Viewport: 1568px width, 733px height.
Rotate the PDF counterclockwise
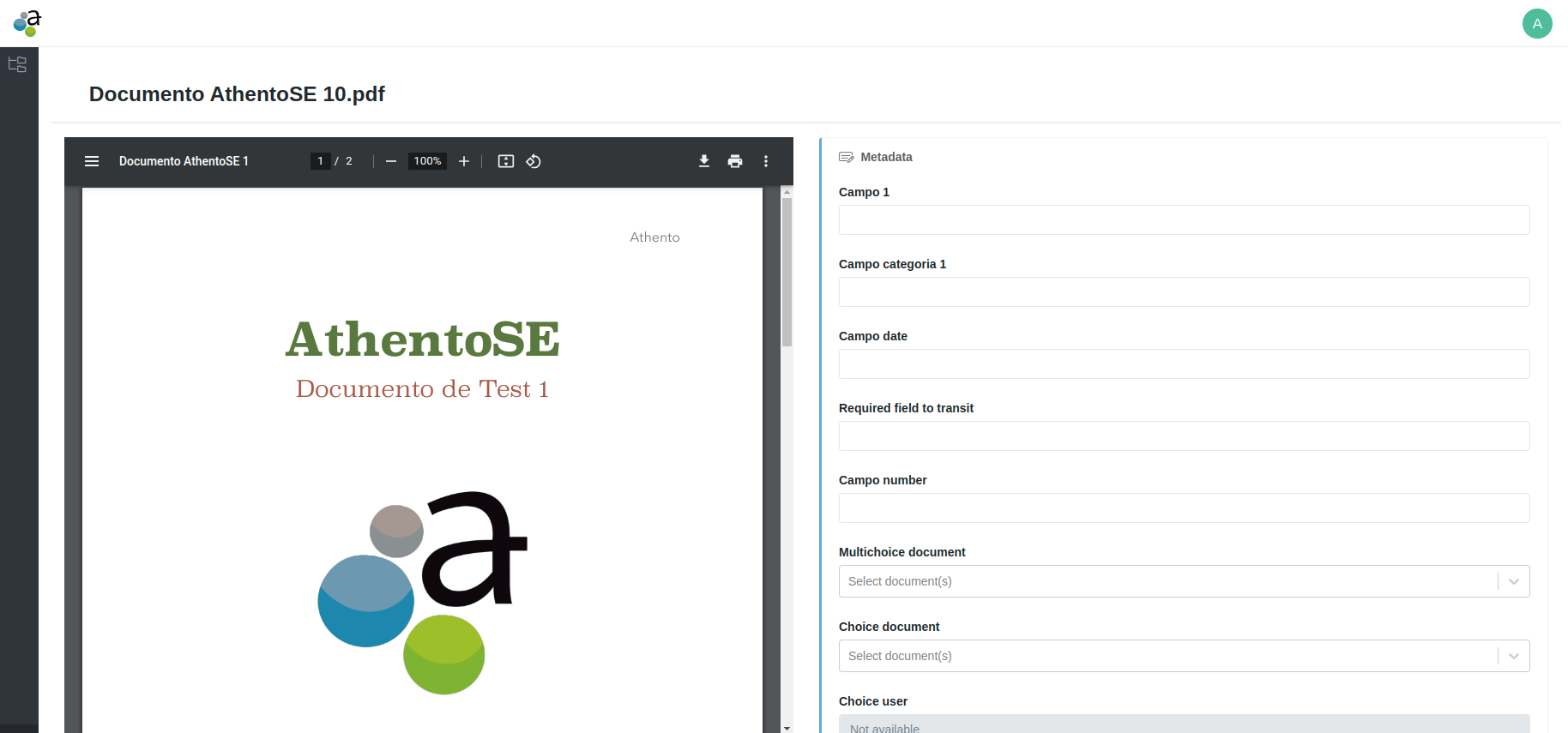pyautogui.click(x=534, y=161)
